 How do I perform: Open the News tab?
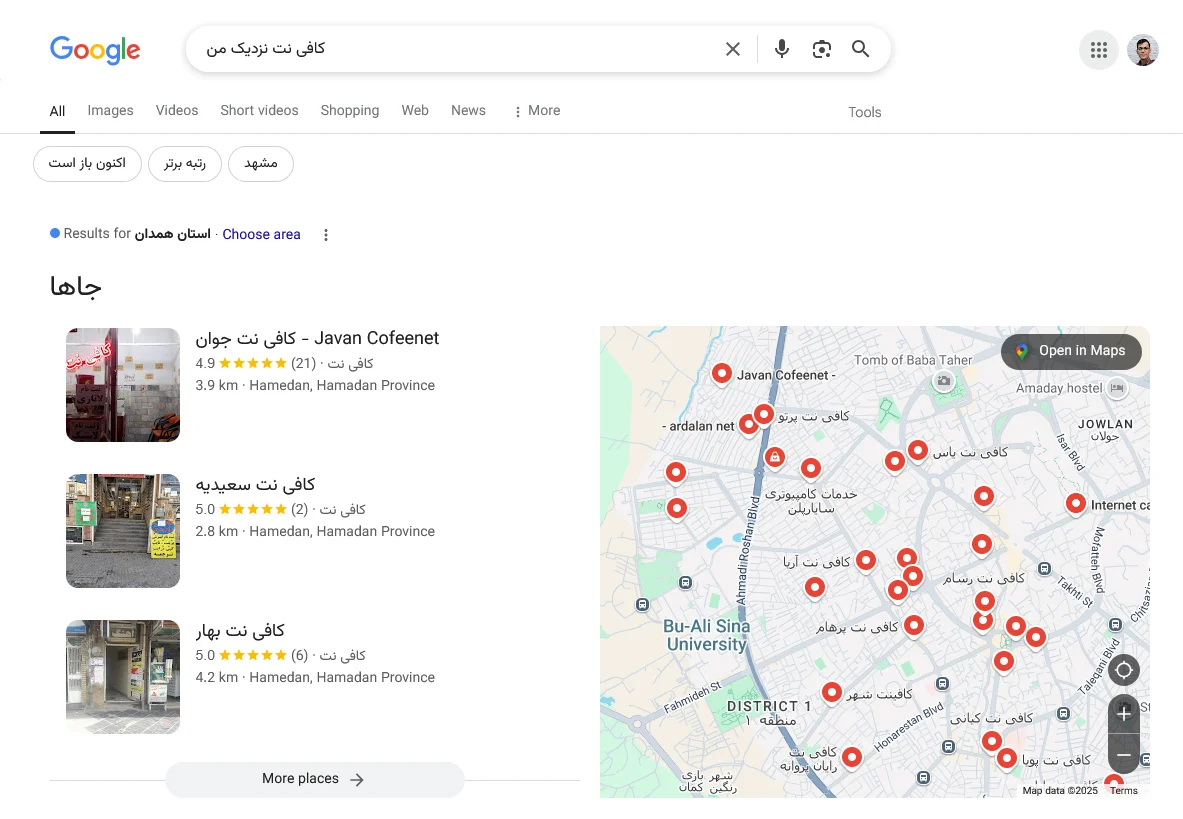[x=469, y=111]
